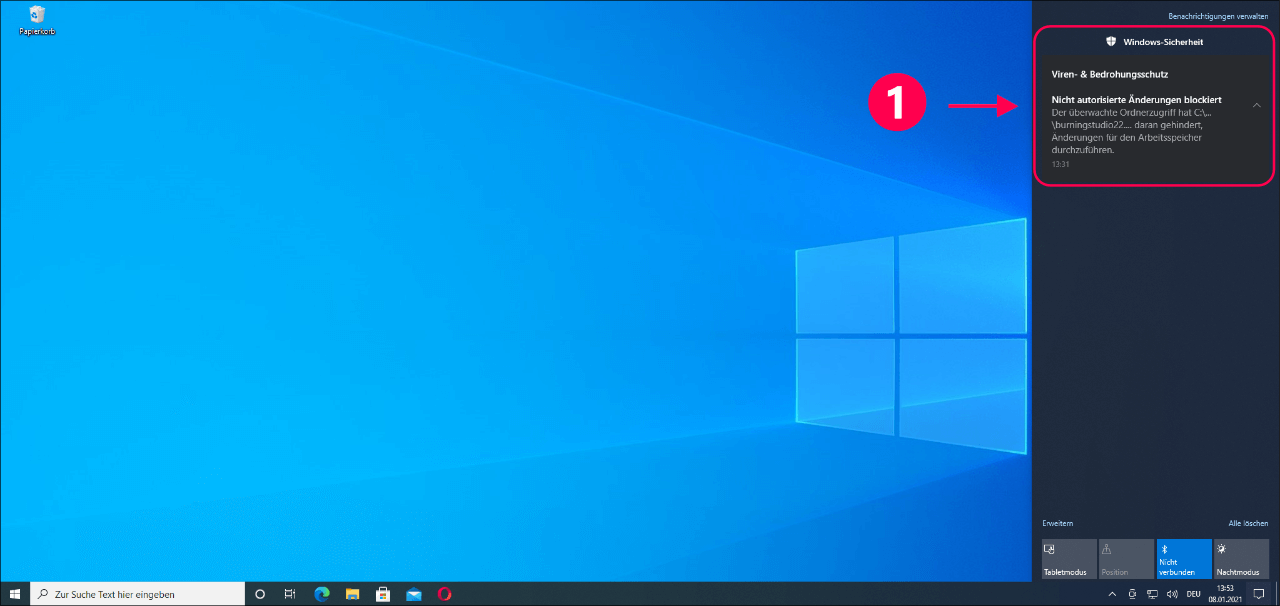Enable the Nachtmodus quick action
Image resolution: width=1280 pixels, height=606 pixels.
click(x=1240, y=559)
